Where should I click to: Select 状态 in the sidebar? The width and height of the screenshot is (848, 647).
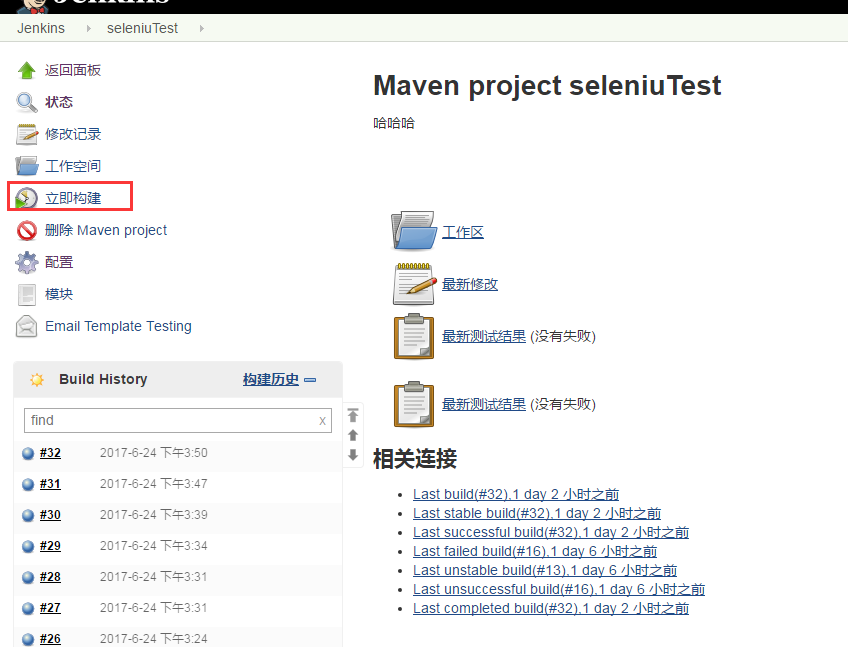(x=59, y=102)
